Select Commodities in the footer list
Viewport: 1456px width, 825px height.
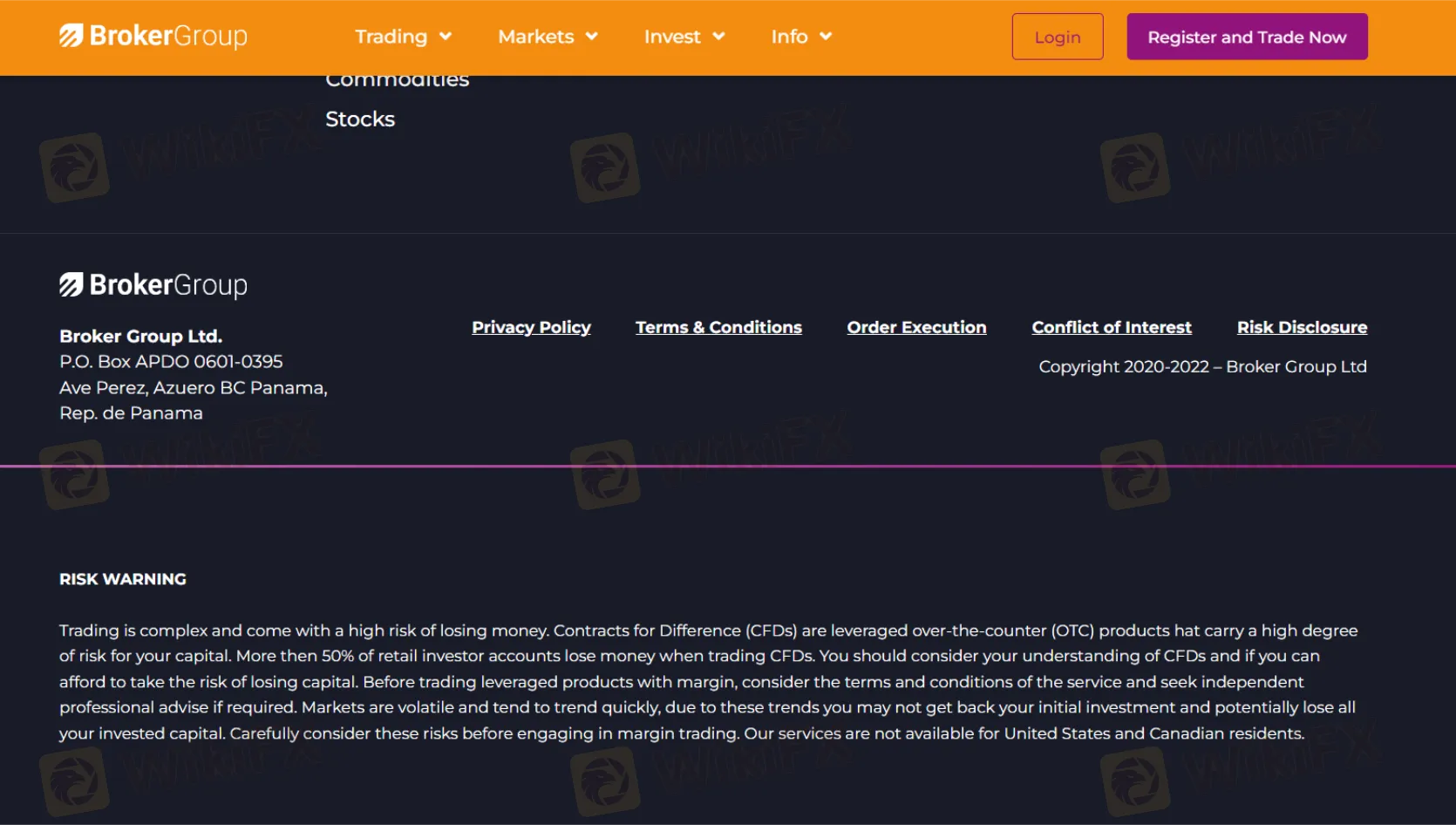pos(398,82)
